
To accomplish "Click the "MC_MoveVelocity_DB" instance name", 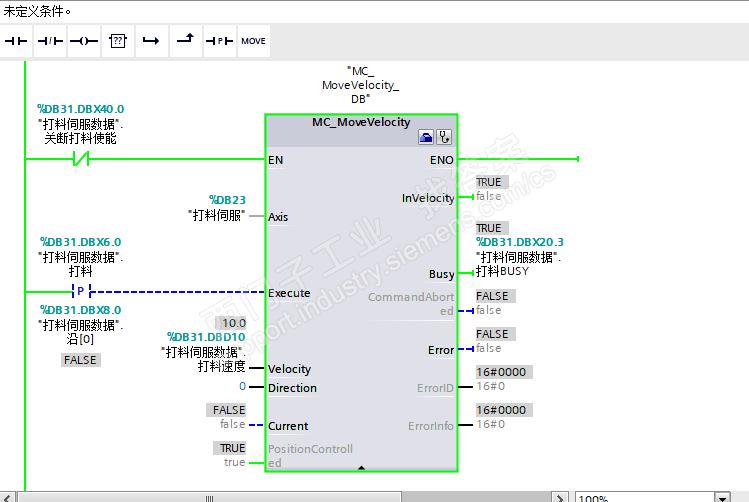I will pyautogui.click(x=360, y=85).
